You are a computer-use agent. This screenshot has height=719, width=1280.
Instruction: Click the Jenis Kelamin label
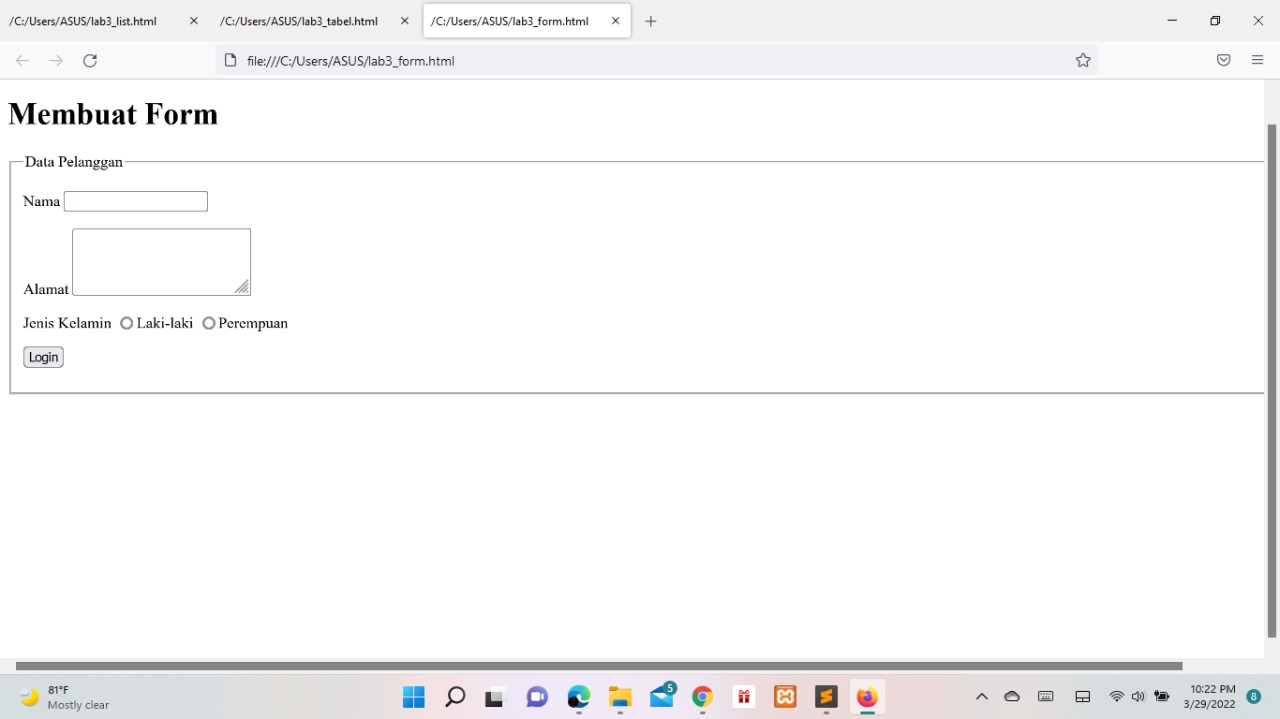tap(67, 323)
